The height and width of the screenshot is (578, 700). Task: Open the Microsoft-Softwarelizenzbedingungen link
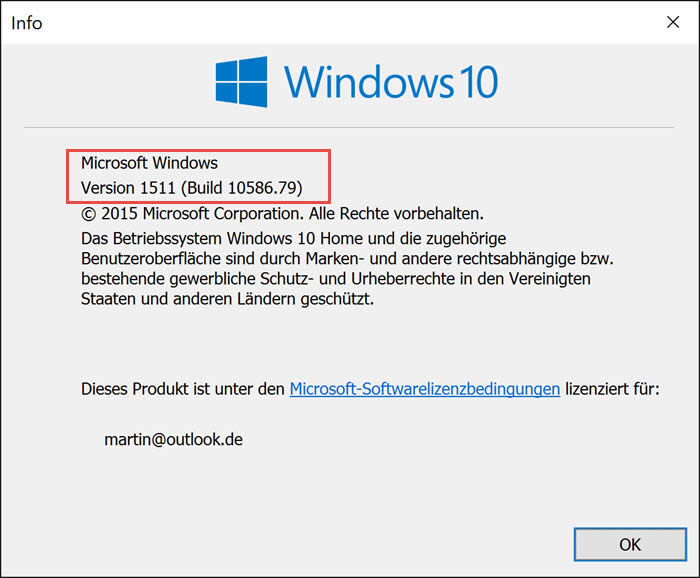424,389
